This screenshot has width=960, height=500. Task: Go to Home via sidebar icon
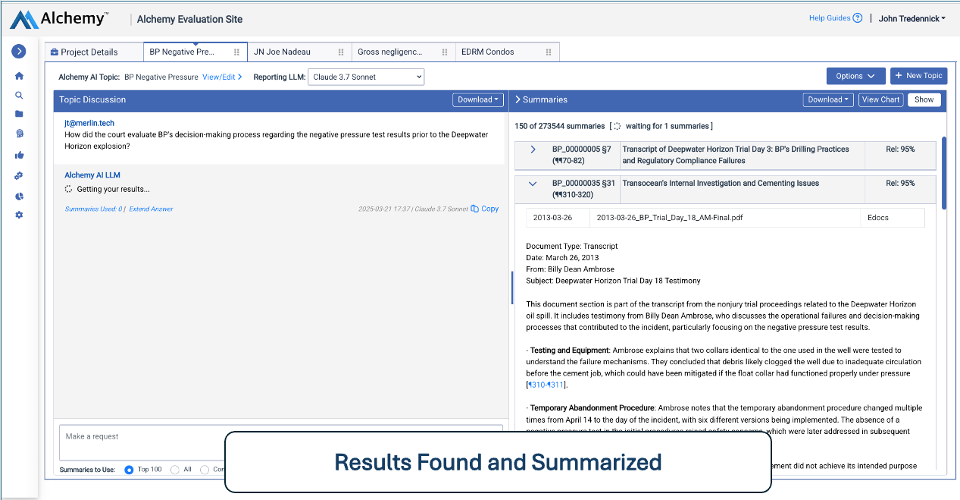pos(19,76)
